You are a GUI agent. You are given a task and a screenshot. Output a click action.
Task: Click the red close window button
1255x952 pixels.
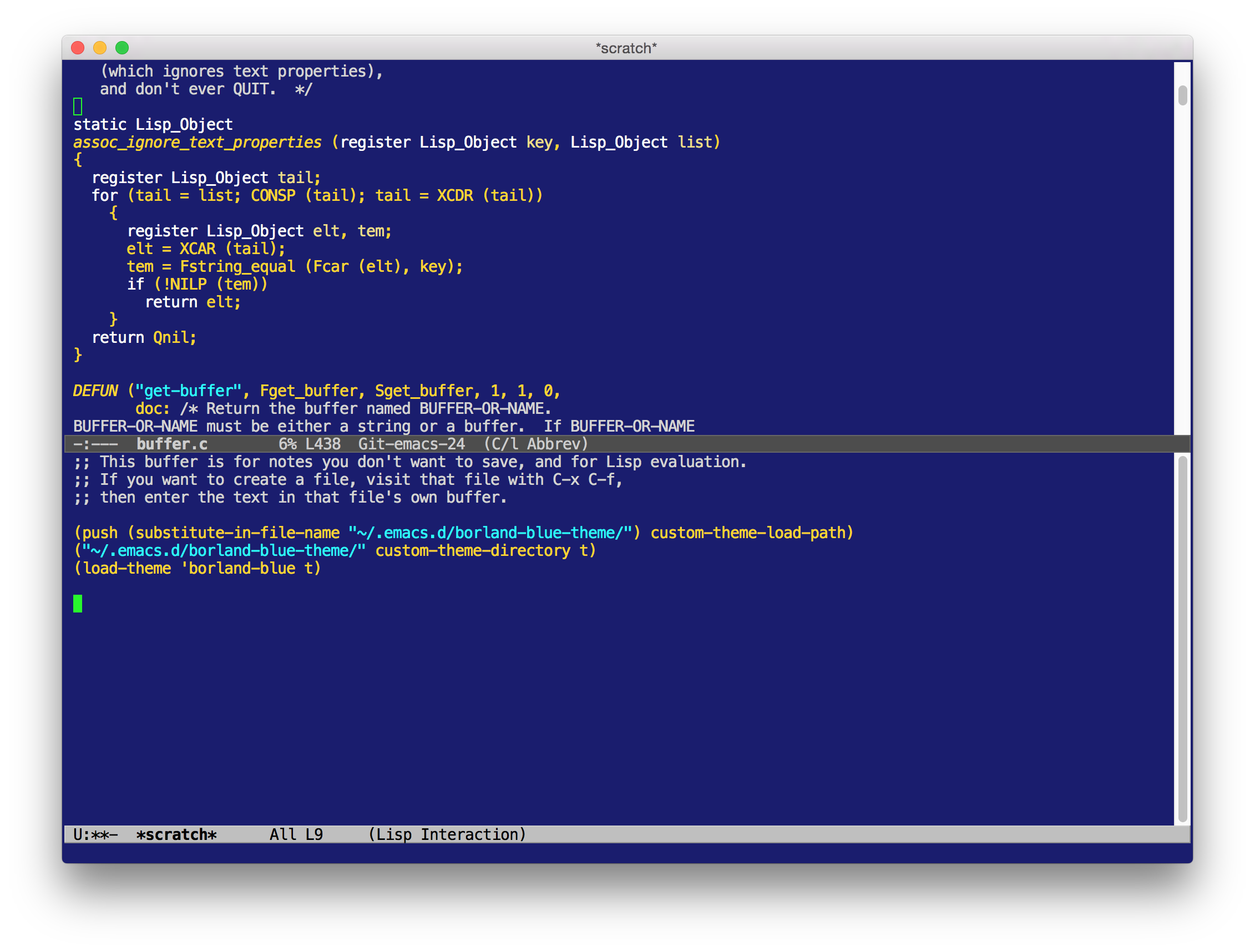[78, 48]
